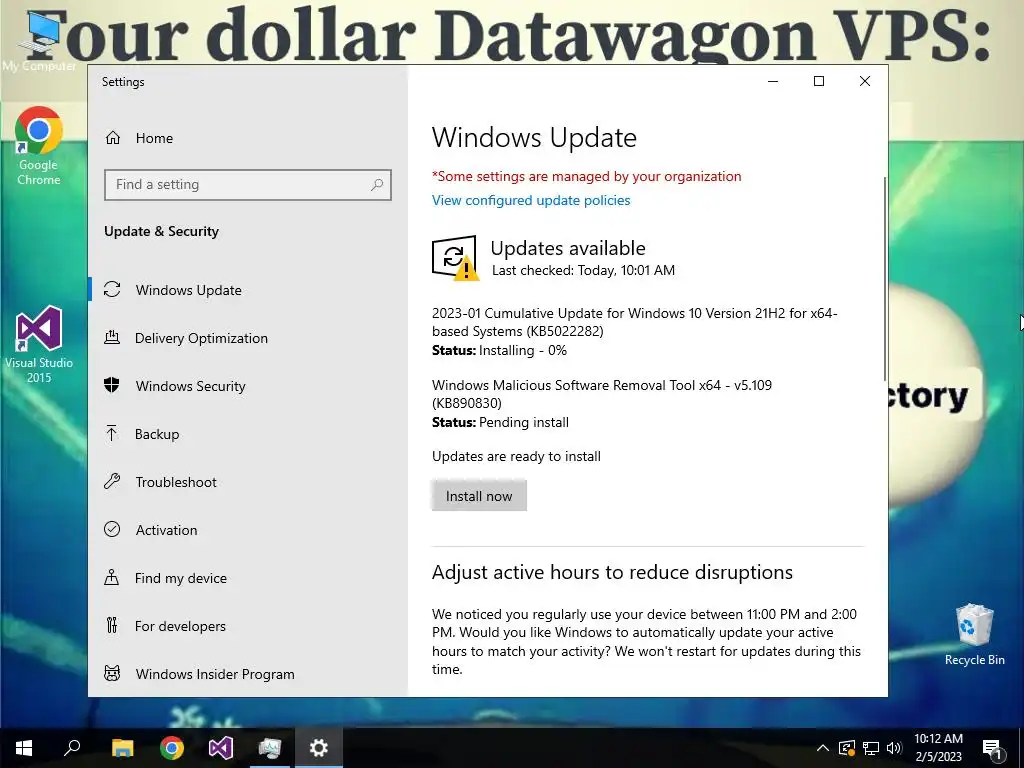Select Activation in sidebar

(166, 530)
